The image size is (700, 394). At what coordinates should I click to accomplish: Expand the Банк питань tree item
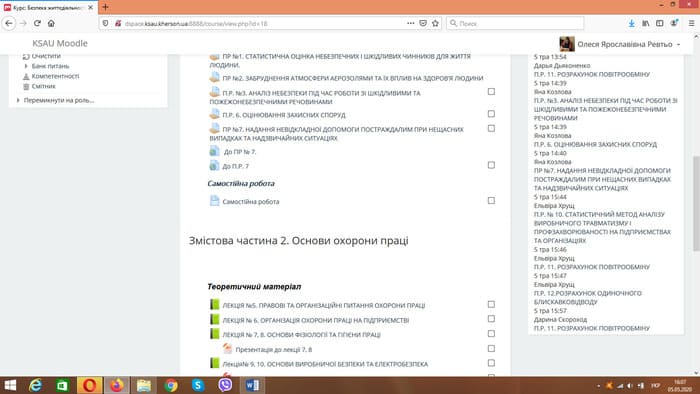(26, 66)
